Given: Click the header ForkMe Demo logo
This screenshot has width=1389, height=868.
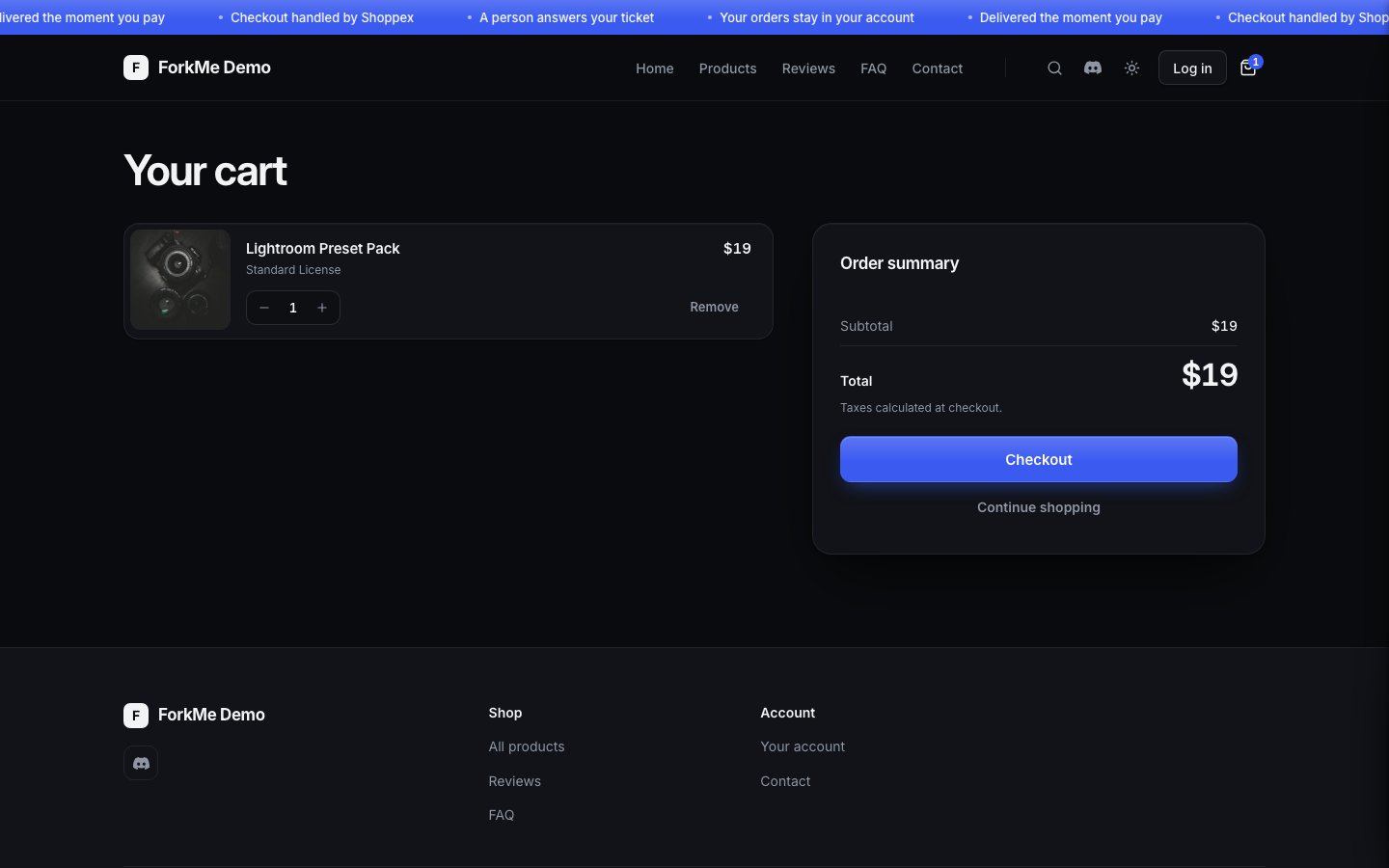Looking at the screenshot, I should (197, 68).
